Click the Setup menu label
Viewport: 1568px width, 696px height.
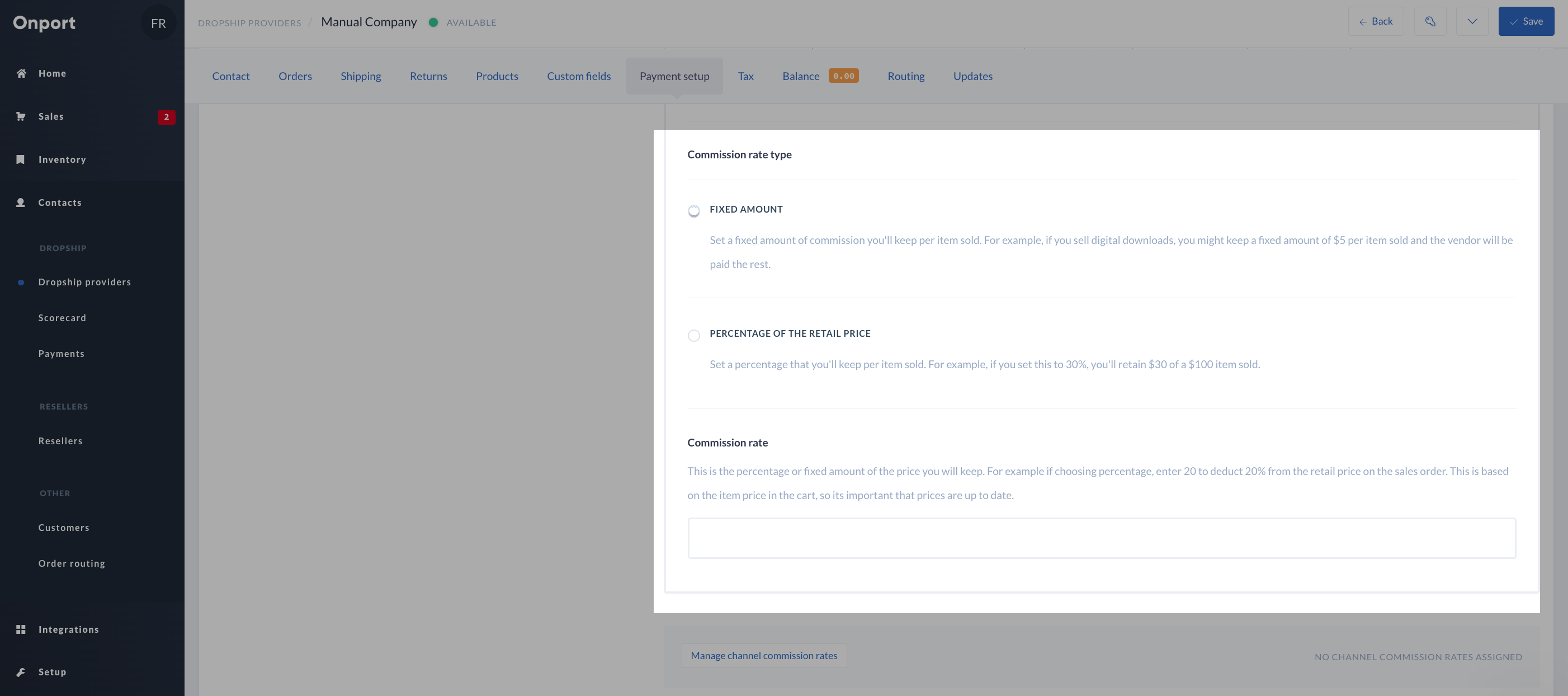53,673
